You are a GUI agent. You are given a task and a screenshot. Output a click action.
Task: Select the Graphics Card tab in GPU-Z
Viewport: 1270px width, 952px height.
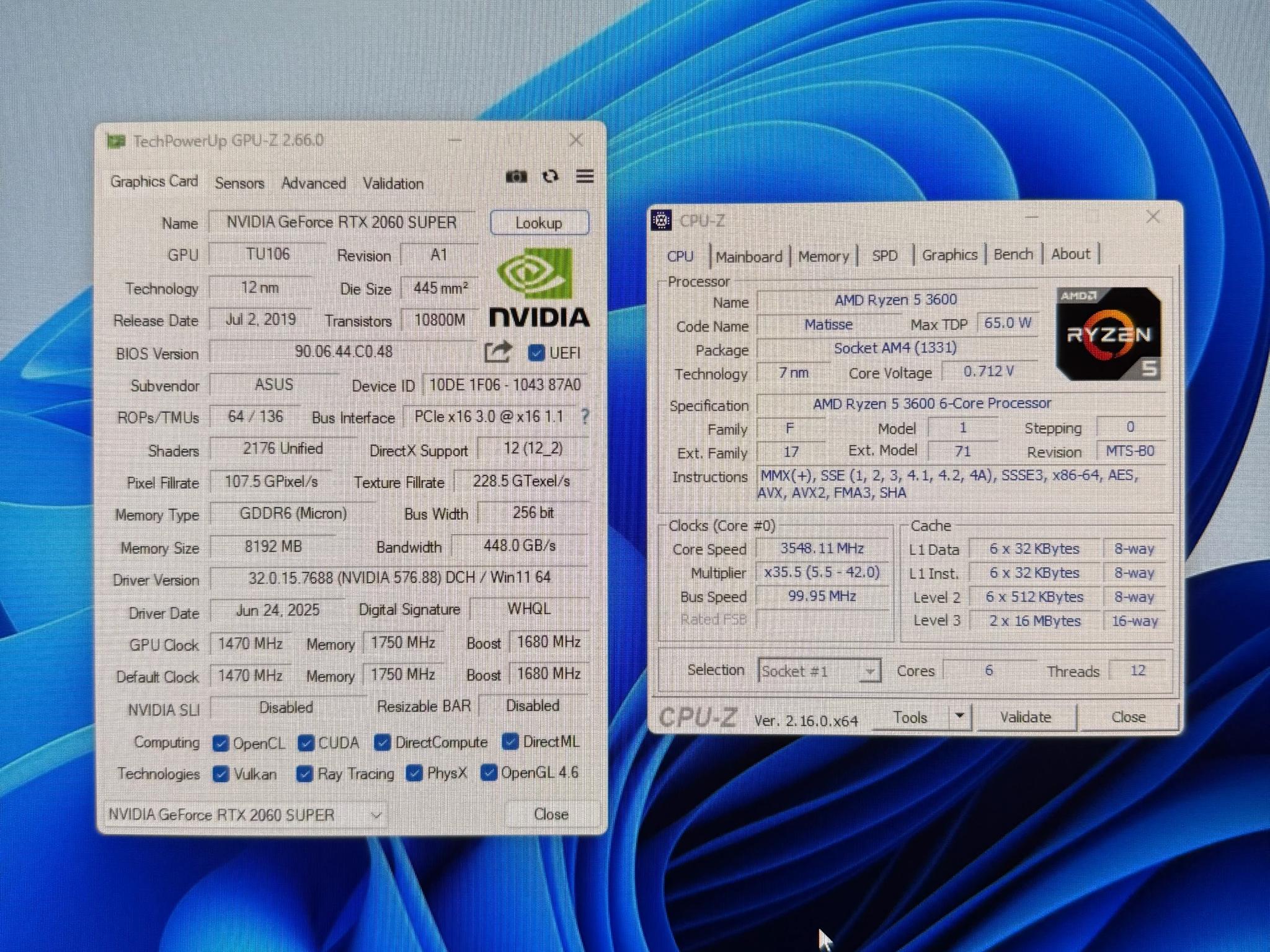point(154,182)
